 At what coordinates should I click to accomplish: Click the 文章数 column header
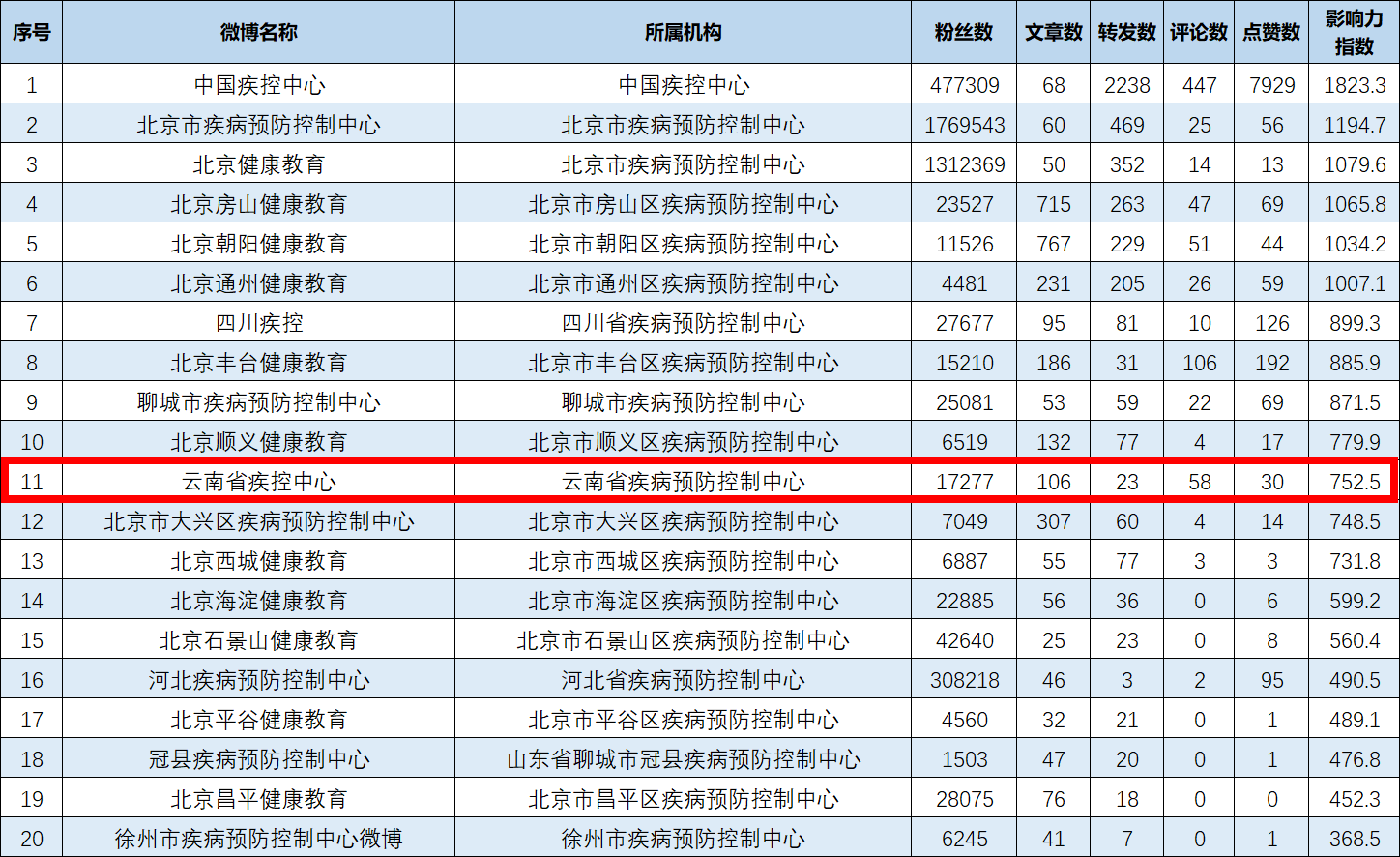pyautogui.click(x=1054, y=32)
